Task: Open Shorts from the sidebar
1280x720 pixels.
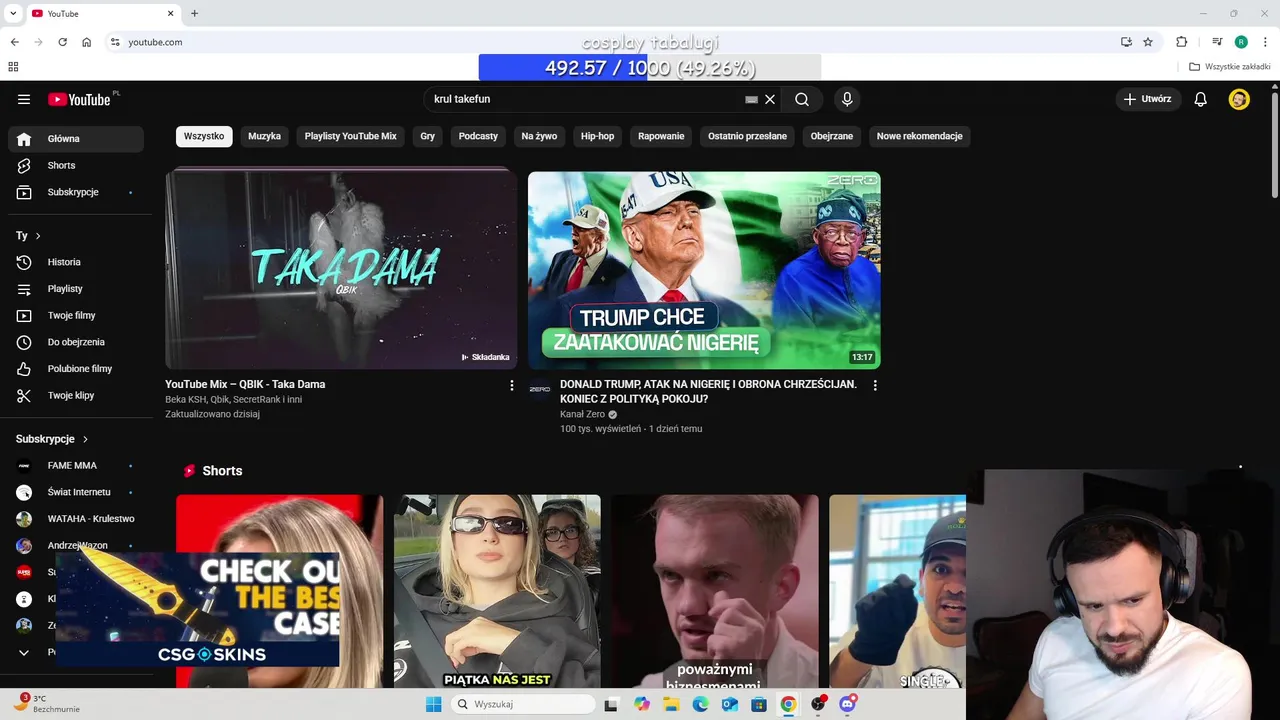Action: pyautogui.click(x=76, y=165)
